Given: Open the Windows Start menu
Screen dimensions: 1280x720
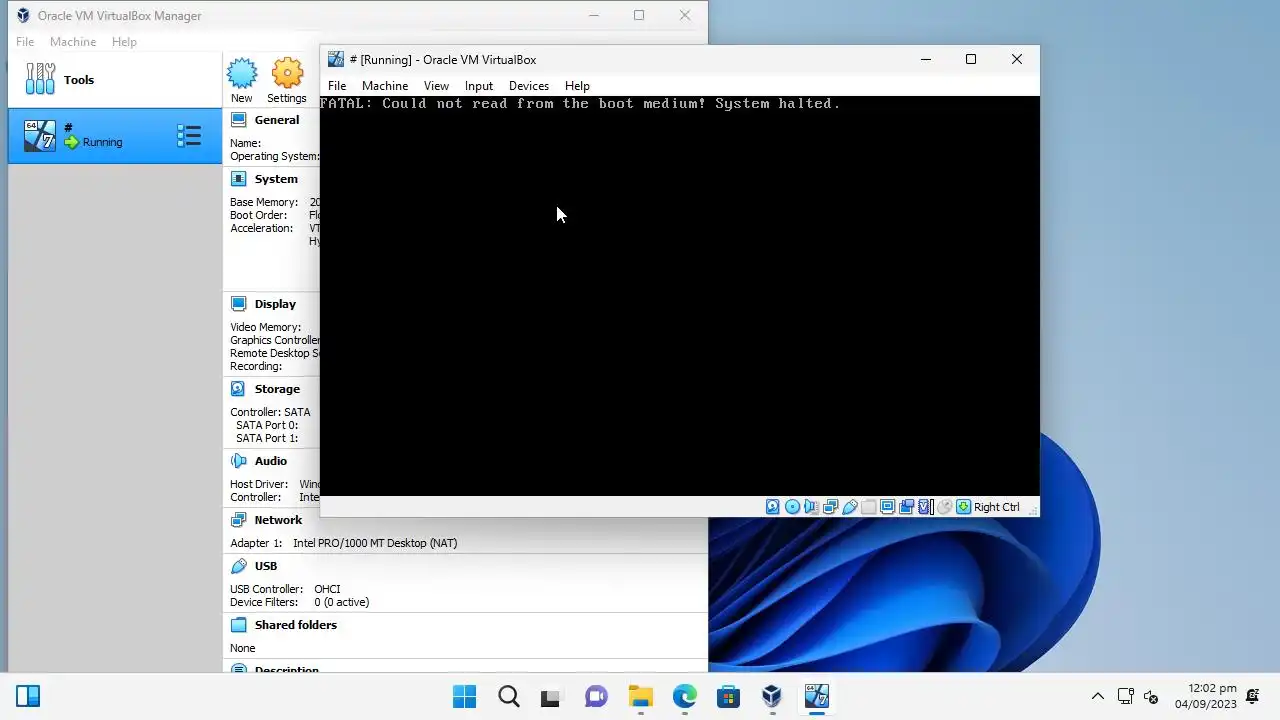Looking at the screenshot, I should click(464, 696).
